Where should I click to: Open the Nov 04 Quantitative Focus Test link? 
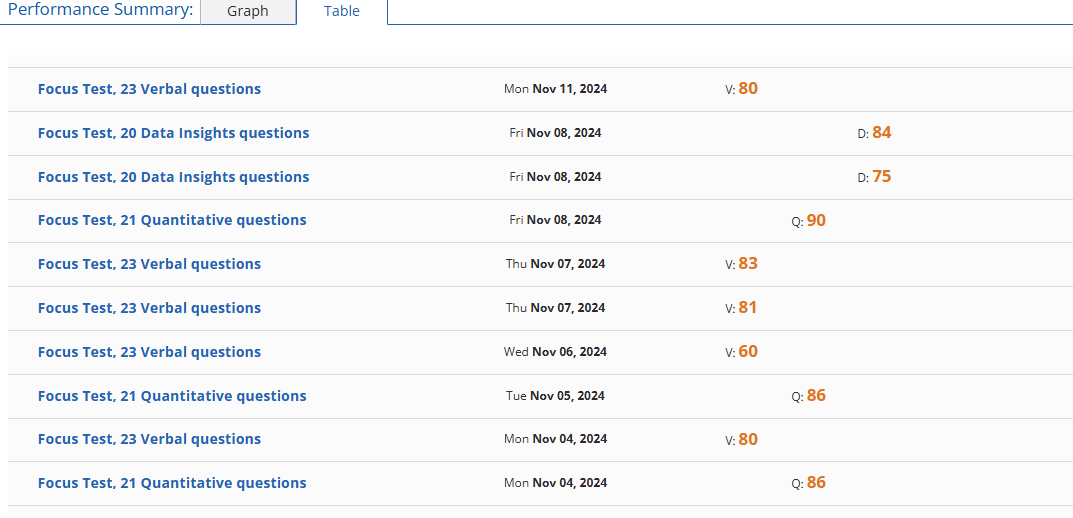click(172, 483)
